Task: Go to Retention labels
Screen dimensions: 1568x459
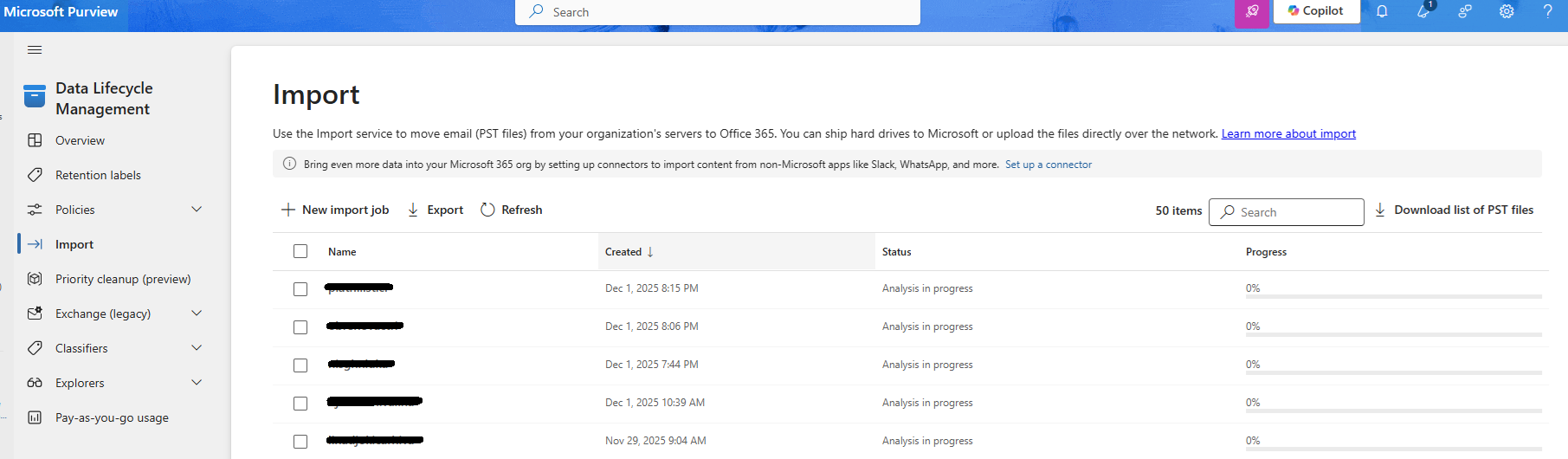Action: [x=98, y=175]
